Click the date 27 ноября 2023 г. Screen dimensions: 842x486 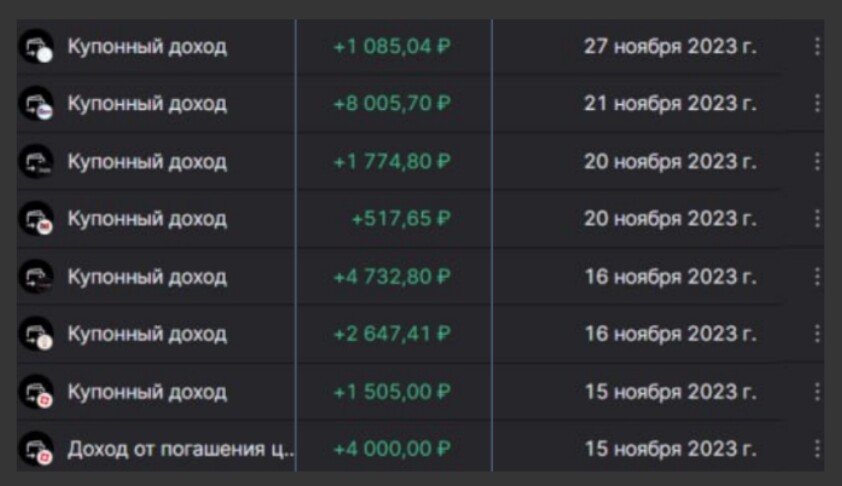670,47
